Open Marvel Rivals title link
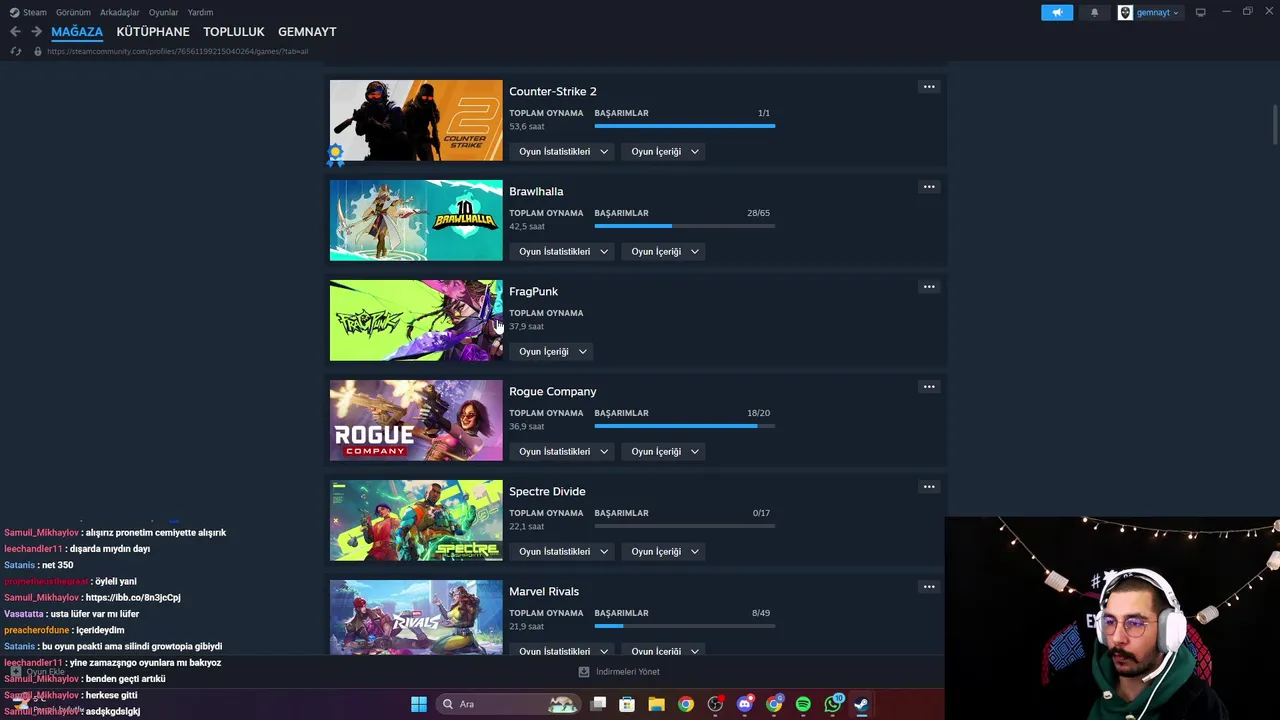The height and width of the screenshot is (720, 1280). click(x=544, y=591)
